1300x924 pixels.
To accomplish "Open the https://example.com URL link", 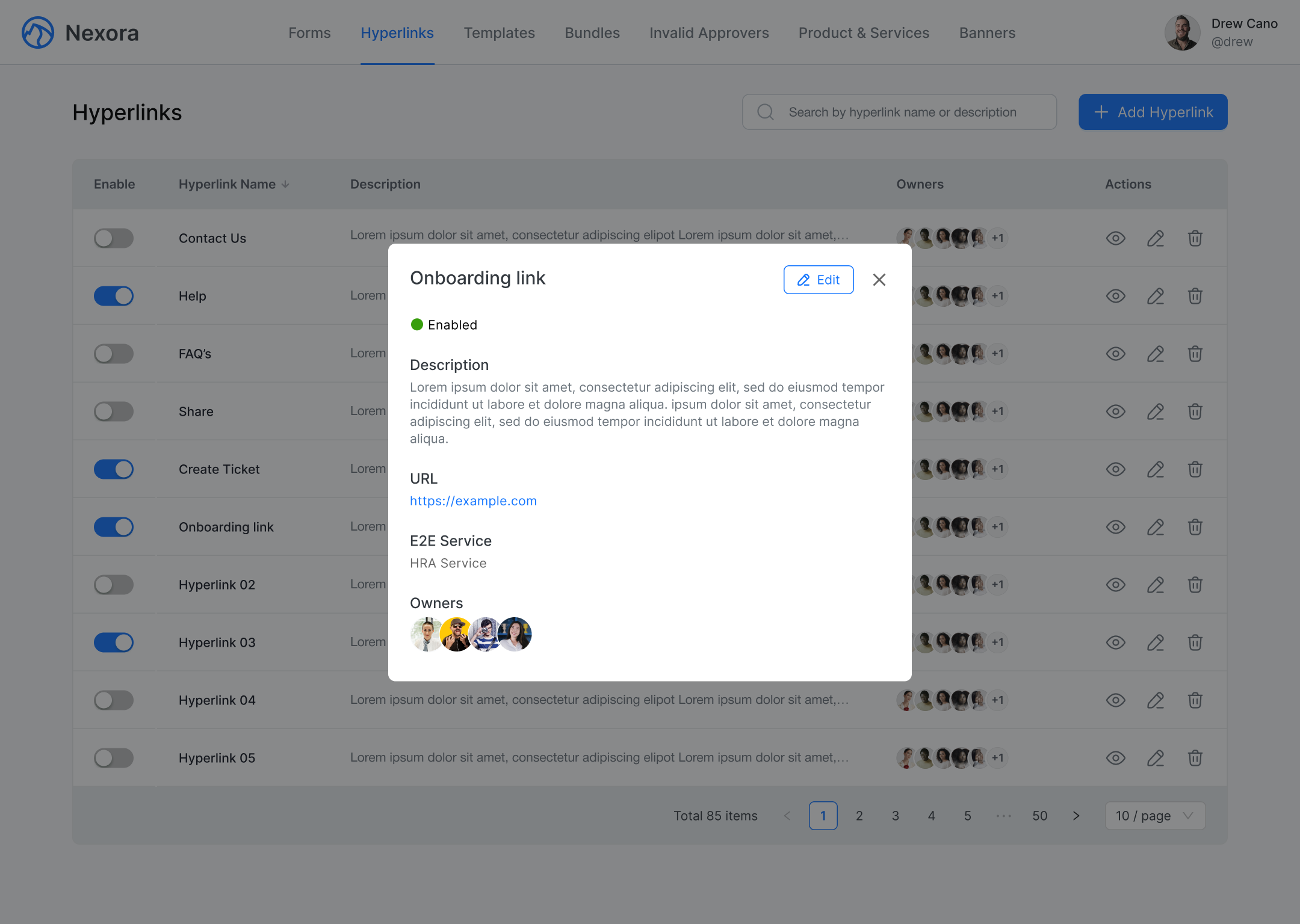I will pyautogui.click(x=473, y=500).
